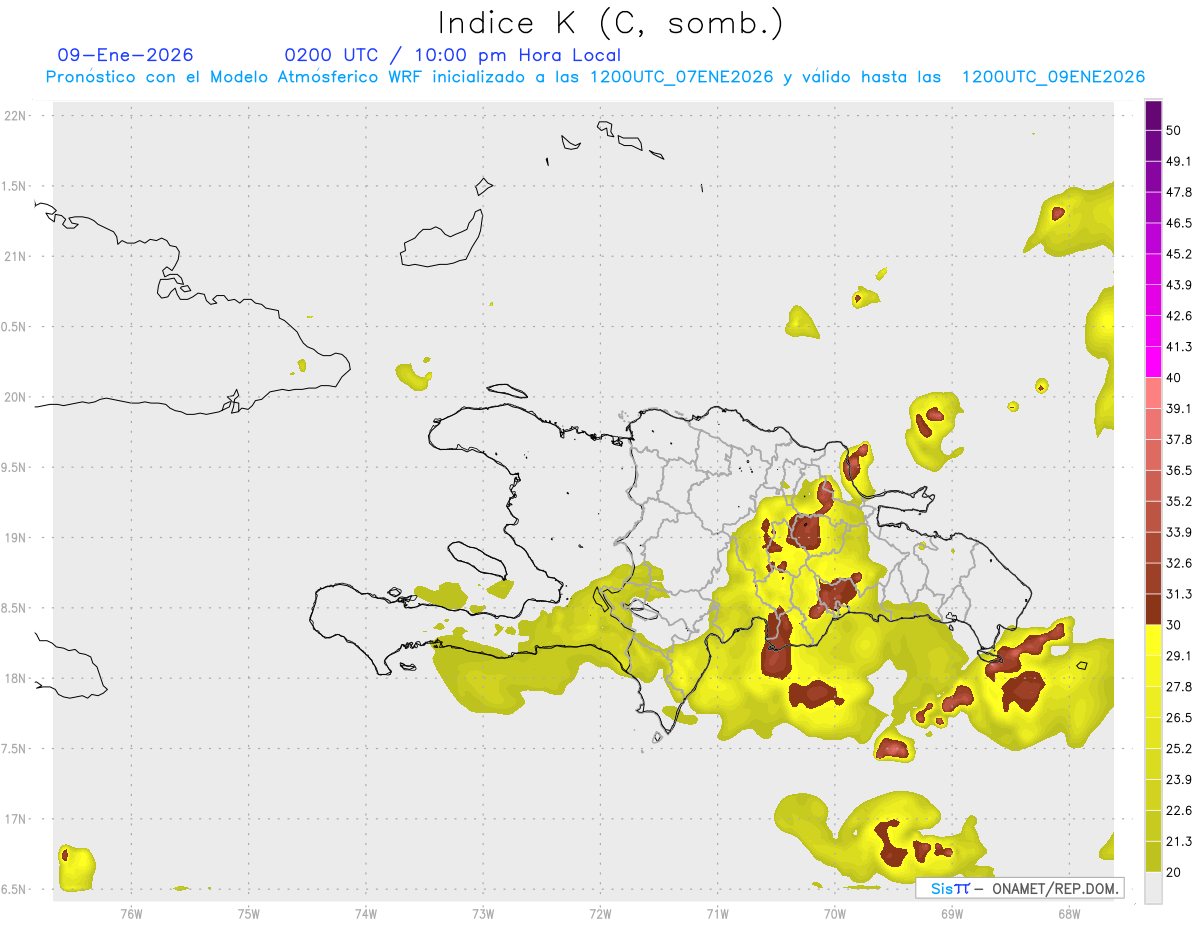Screen dimensions: 1200x927
Task: Click the "Indice K (C, somb.)" chart title
Action: [610, 22]
